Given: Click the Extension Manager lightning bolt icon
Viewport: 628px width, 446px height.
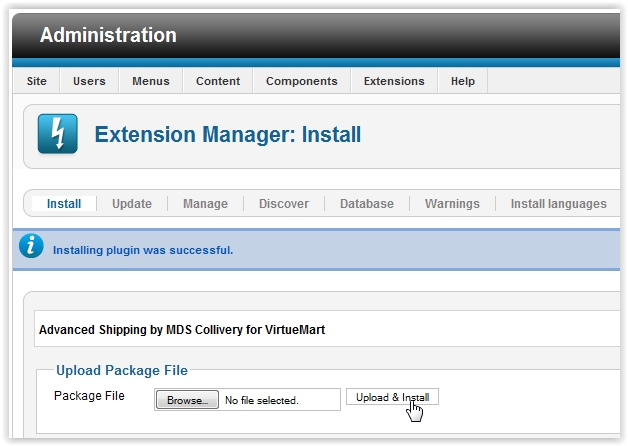Looking at the screenshot, I should point(57,134).
